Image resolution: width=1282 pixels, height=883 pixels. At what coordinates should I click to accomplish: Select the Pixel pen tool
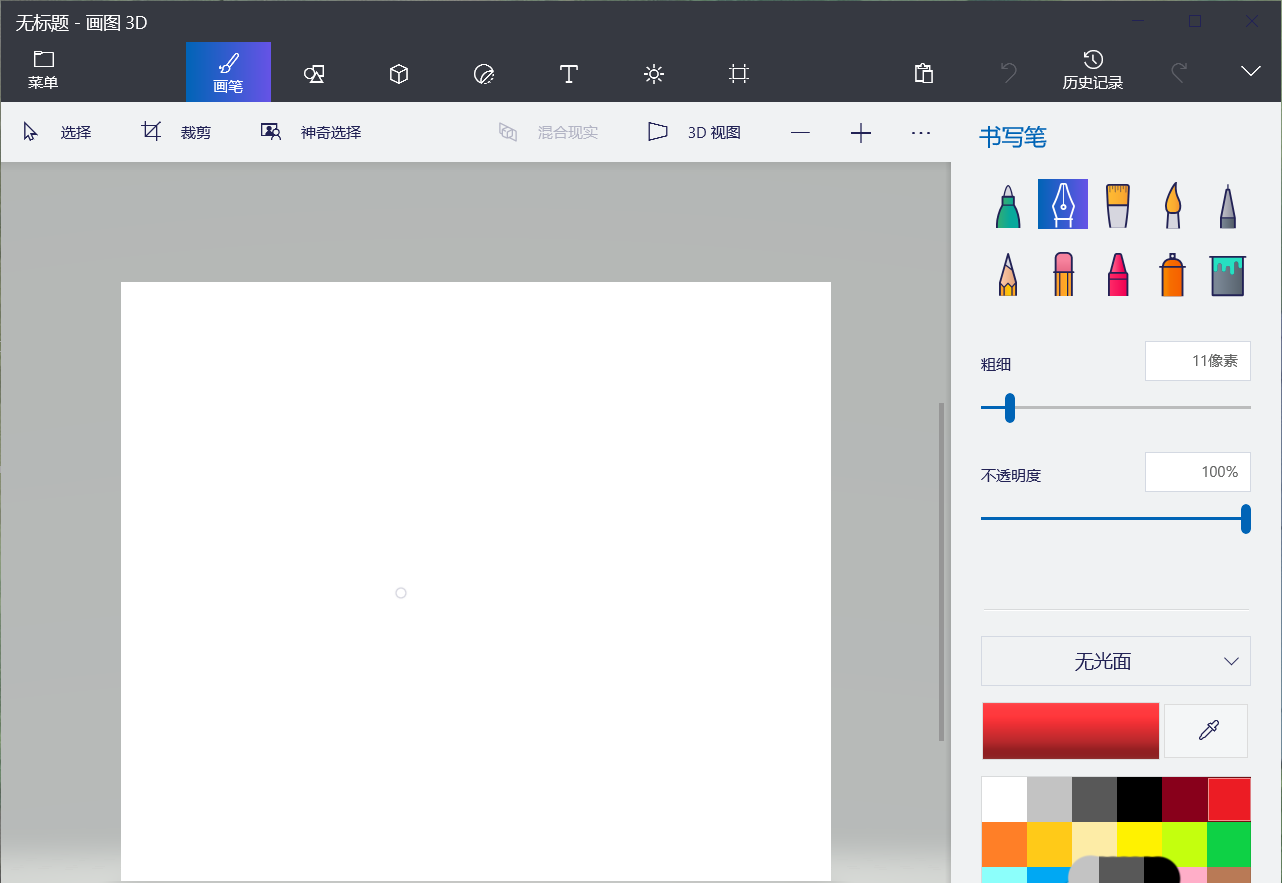(x=1228, y=205)
